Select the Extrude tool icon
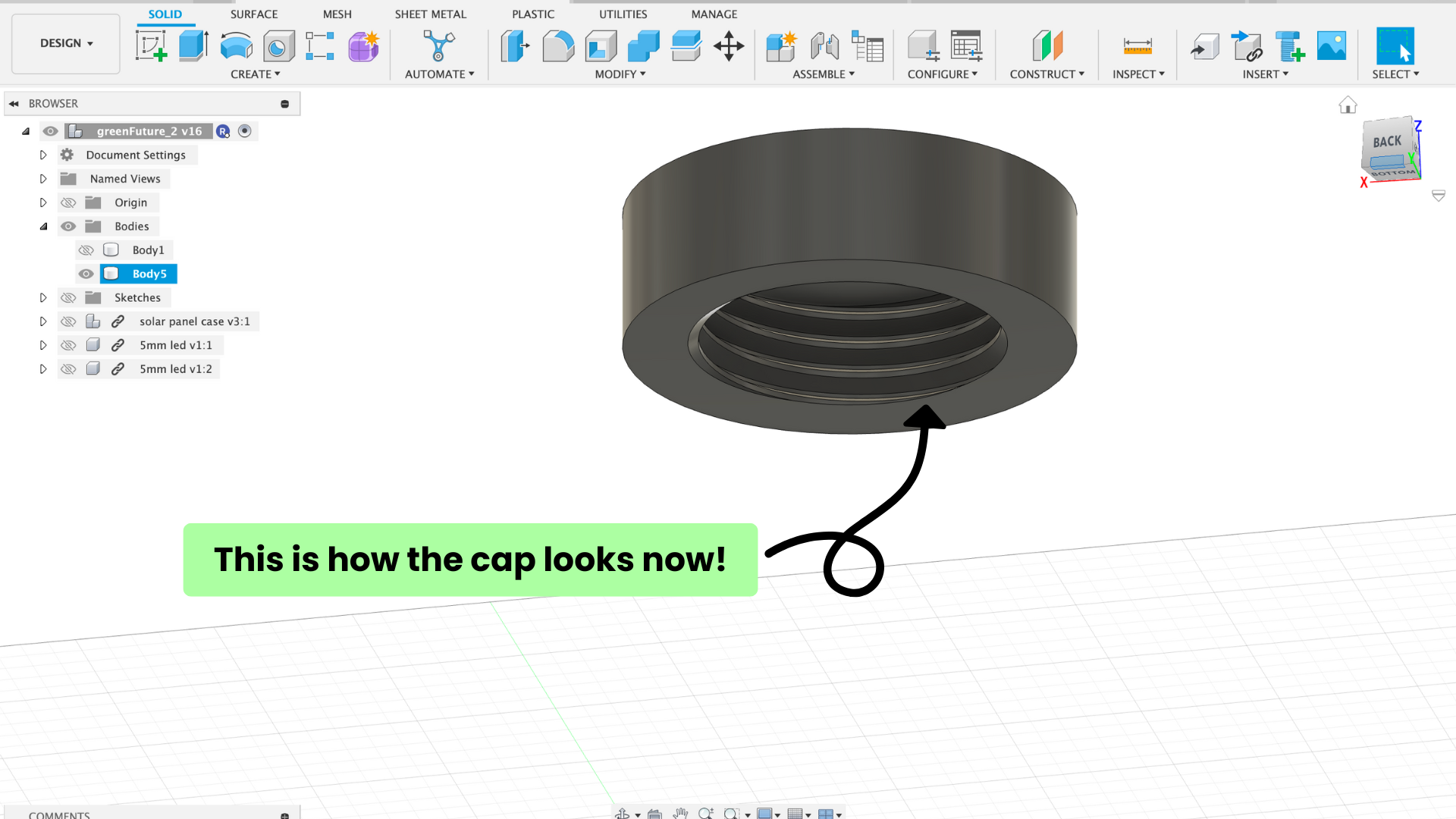Viewport: 1456px width, 819px height. tap(193, 46)
